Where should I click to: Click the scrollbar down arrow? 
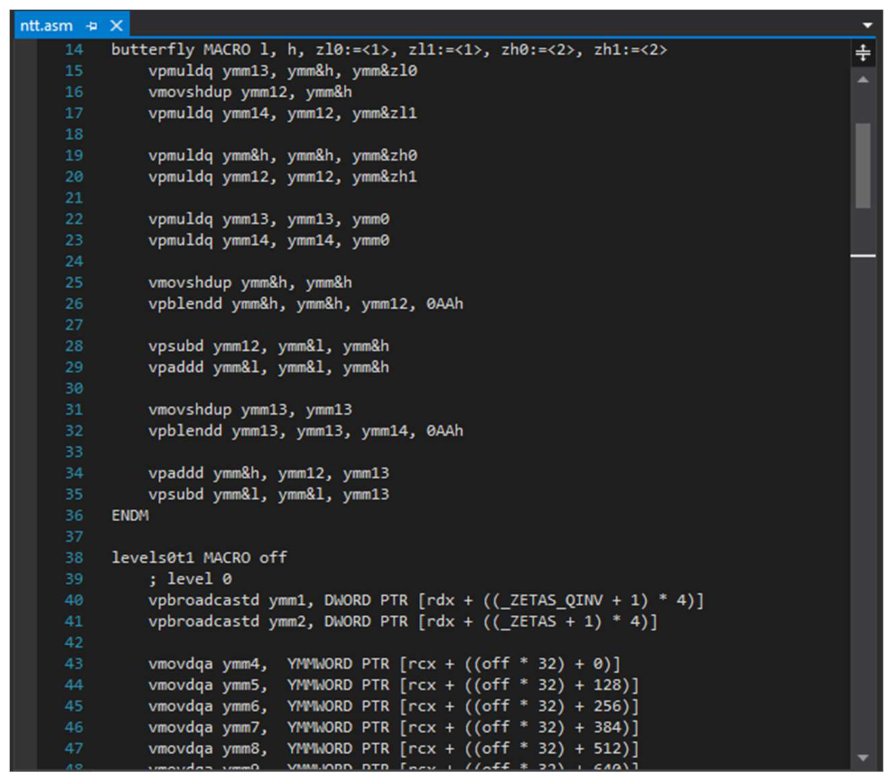(863, 757)
